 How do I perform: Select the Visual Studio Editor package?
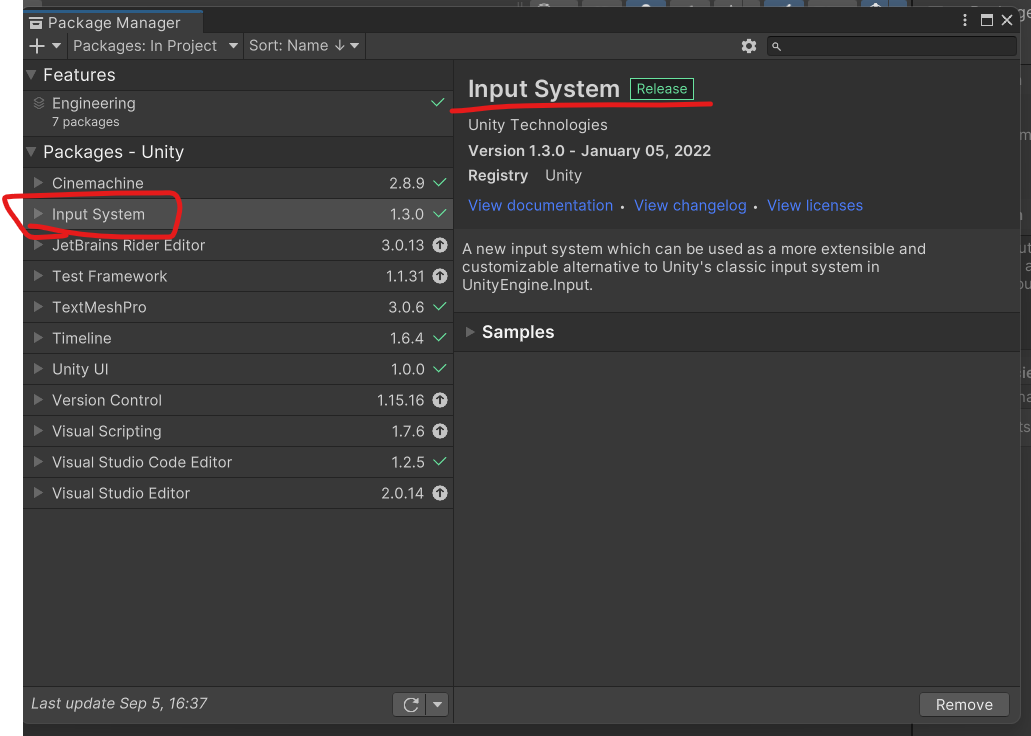pos(238,493)
